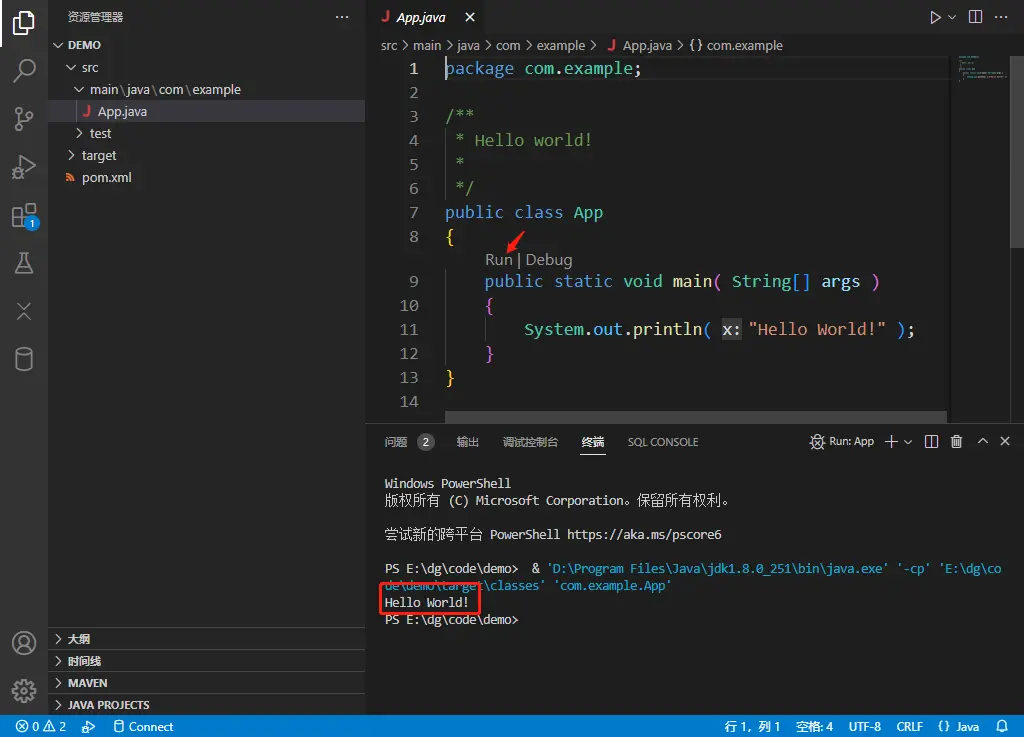1024x737 pixels.
Task: Switch to the 问题 problems tab
Action: 396,442
